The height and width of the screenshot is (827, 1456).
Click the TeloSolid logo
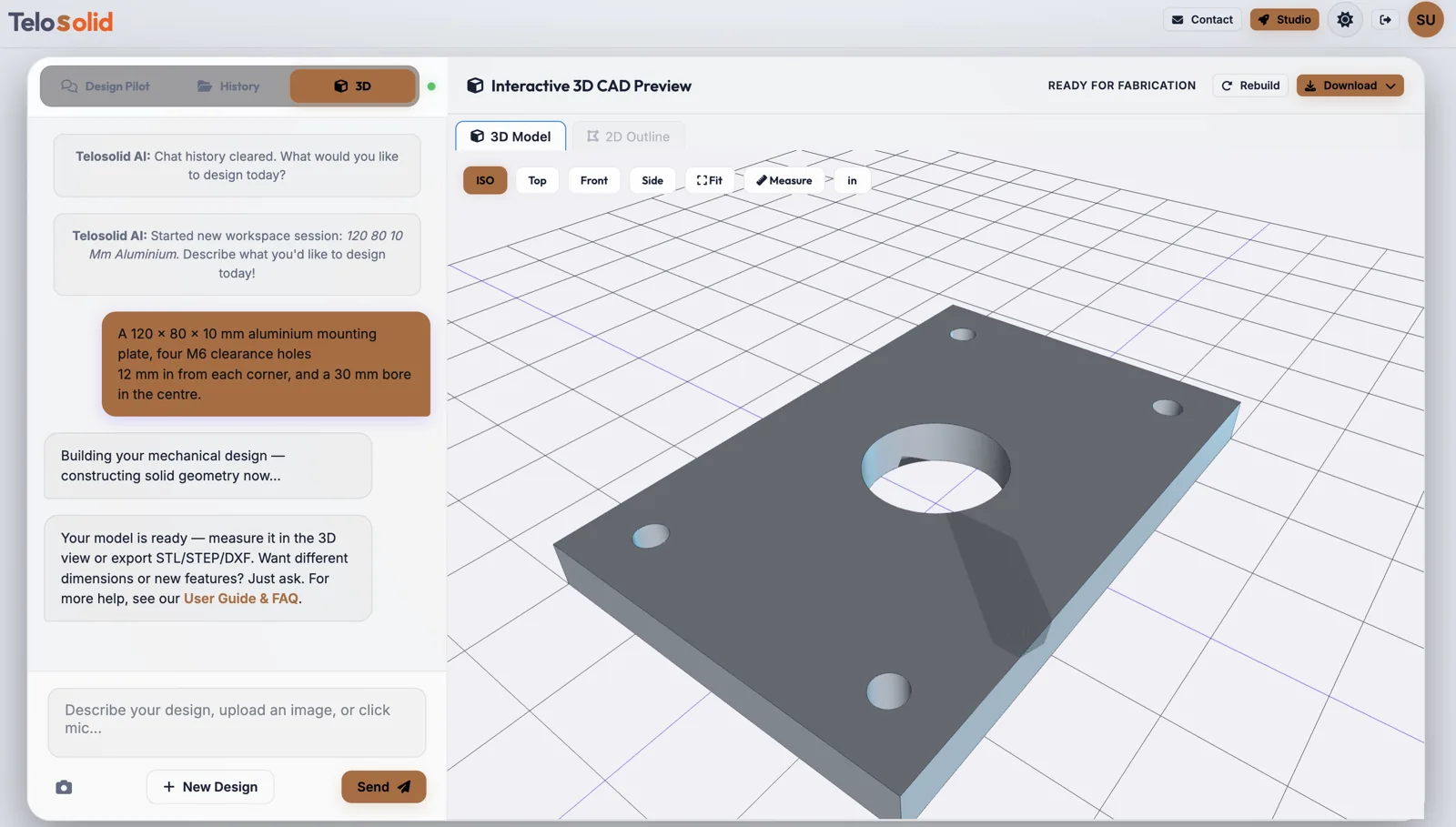[x=61, y=21]
